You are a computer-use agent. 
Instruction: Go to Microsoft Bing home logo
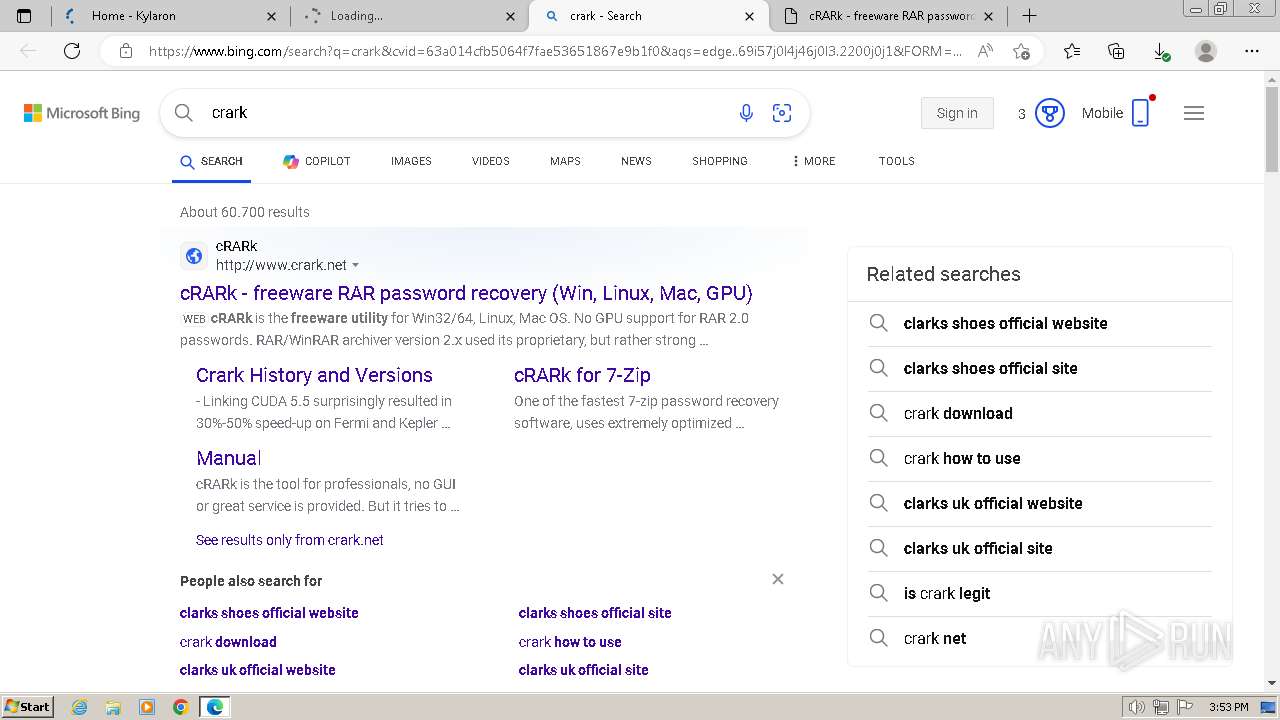point(82,113)
